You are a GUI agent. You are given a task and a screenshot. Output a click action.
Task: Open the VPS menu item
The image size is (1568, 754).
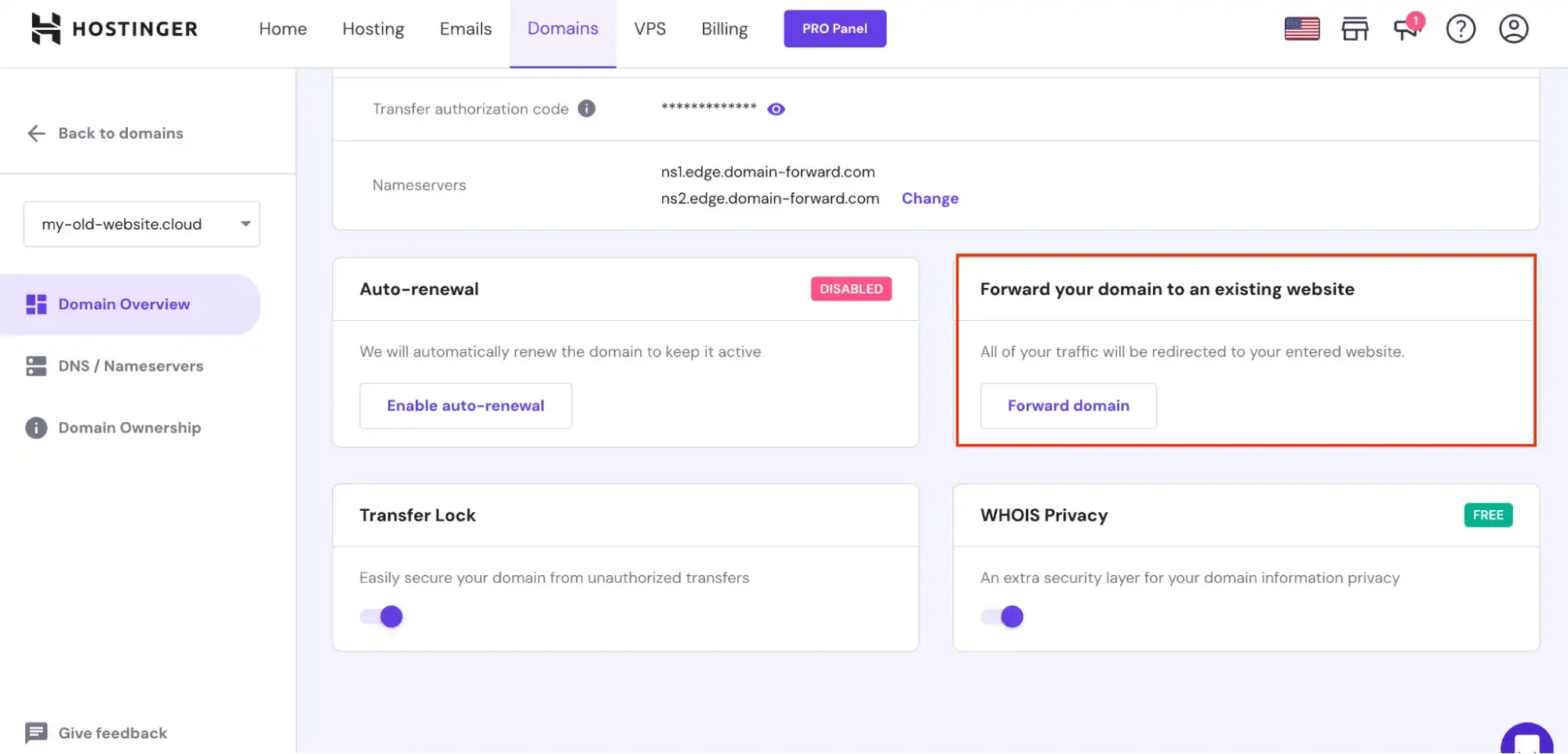pos(649,28)
